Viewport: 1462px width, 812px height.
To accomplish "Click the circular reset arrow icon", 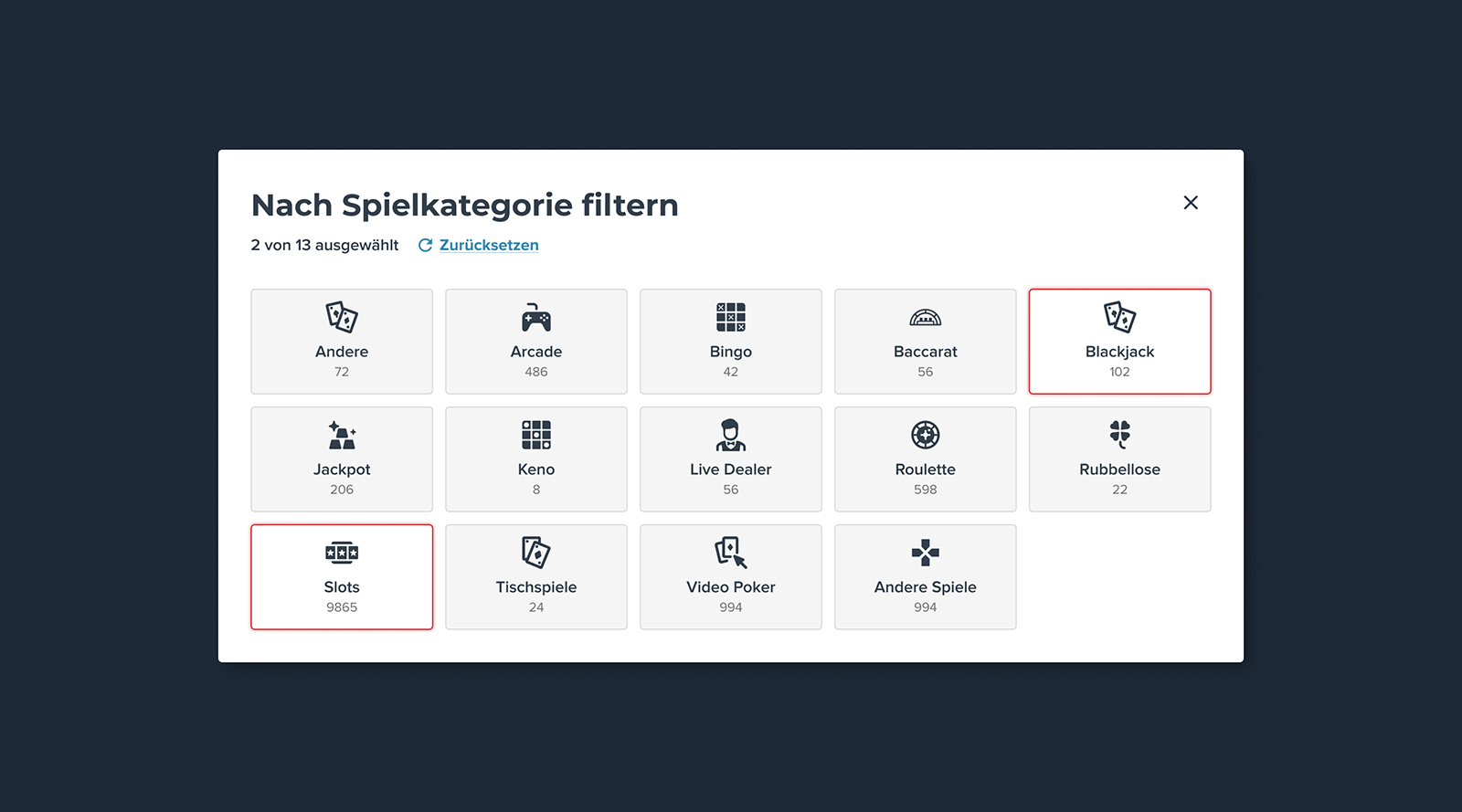I will click(x=425, y=245).
